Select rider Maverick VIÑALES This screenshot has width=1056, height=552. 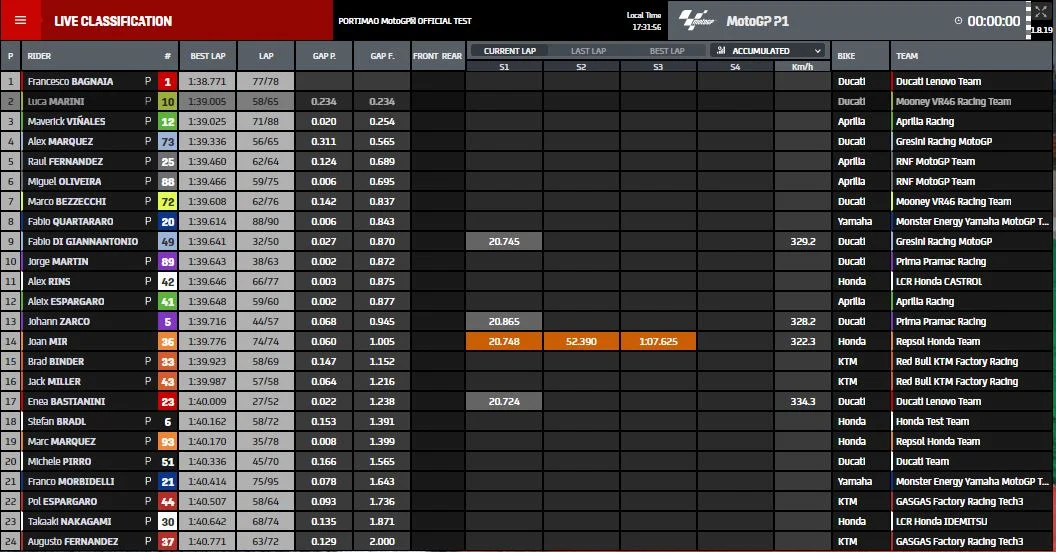click(x=66, y=122)
